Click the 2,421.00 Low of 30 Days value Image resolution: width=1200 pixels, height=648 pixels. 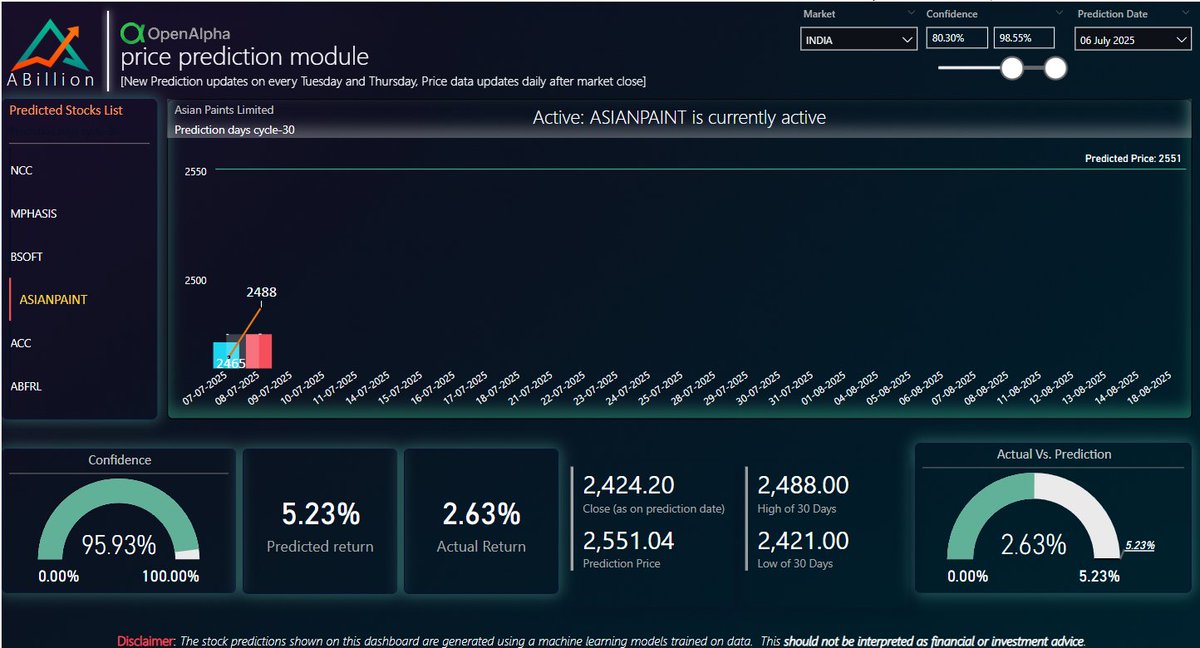click(804, 541)
